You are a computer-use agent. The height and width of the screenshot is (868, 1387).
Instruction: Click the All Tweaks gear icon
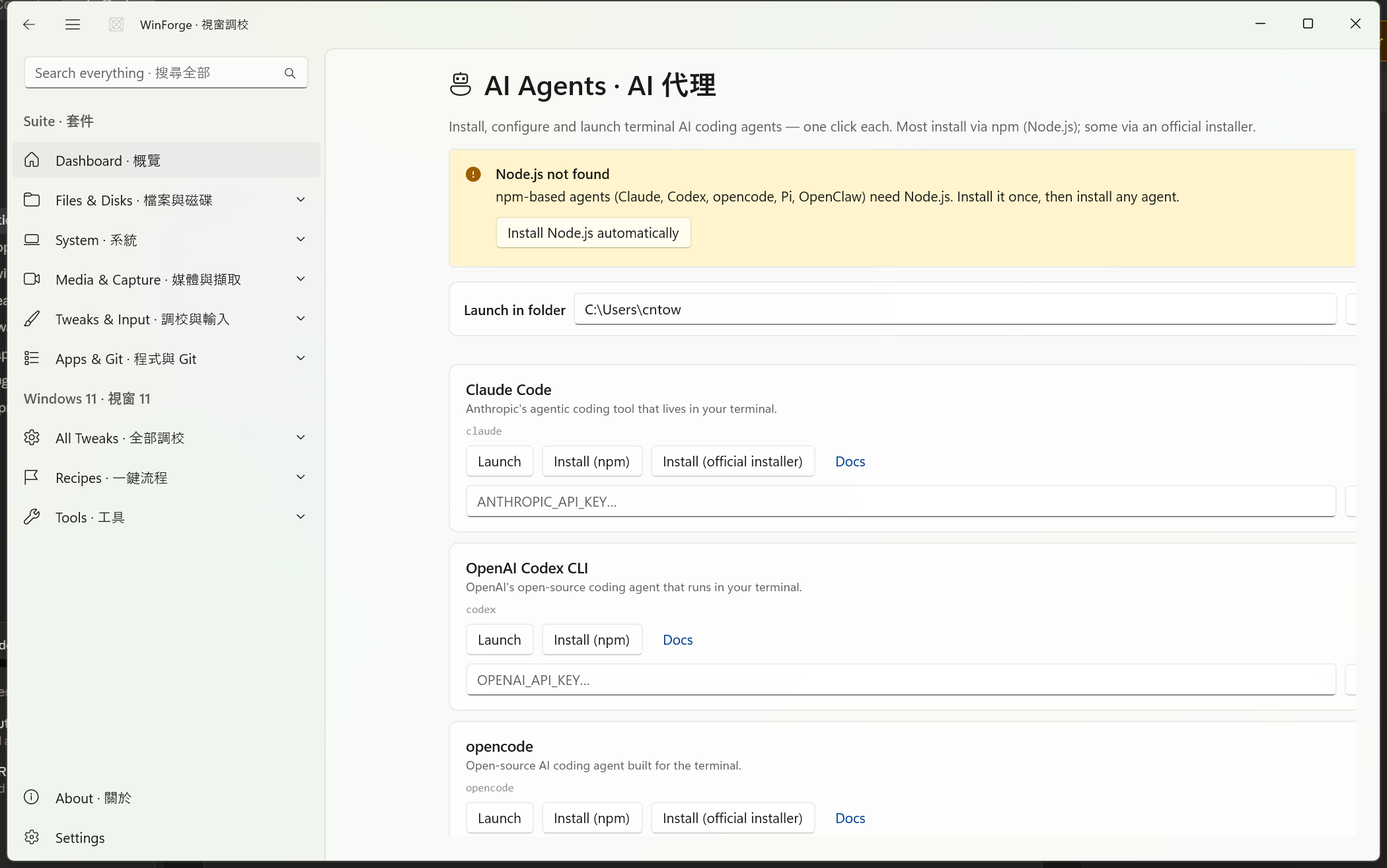[32, 438]
